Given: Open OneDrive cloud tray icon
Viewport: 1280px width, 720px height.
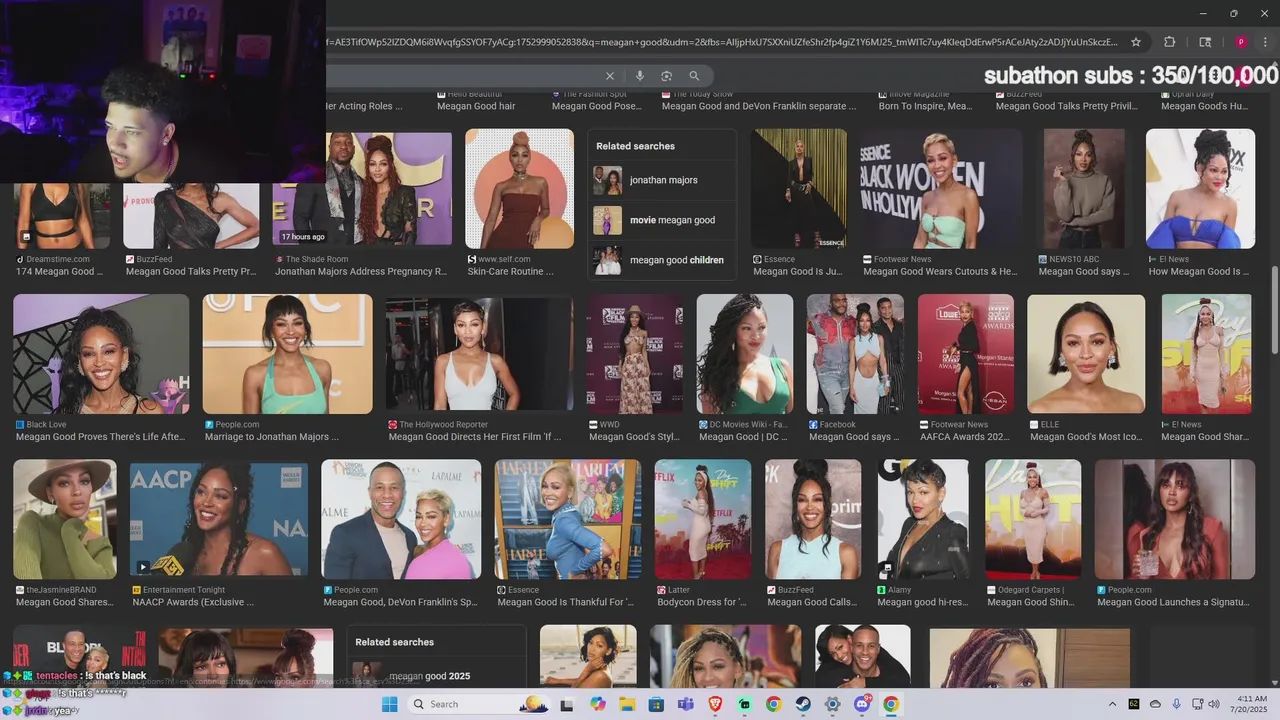Looking at the screenshot, I should click(x=1155, y=704).
